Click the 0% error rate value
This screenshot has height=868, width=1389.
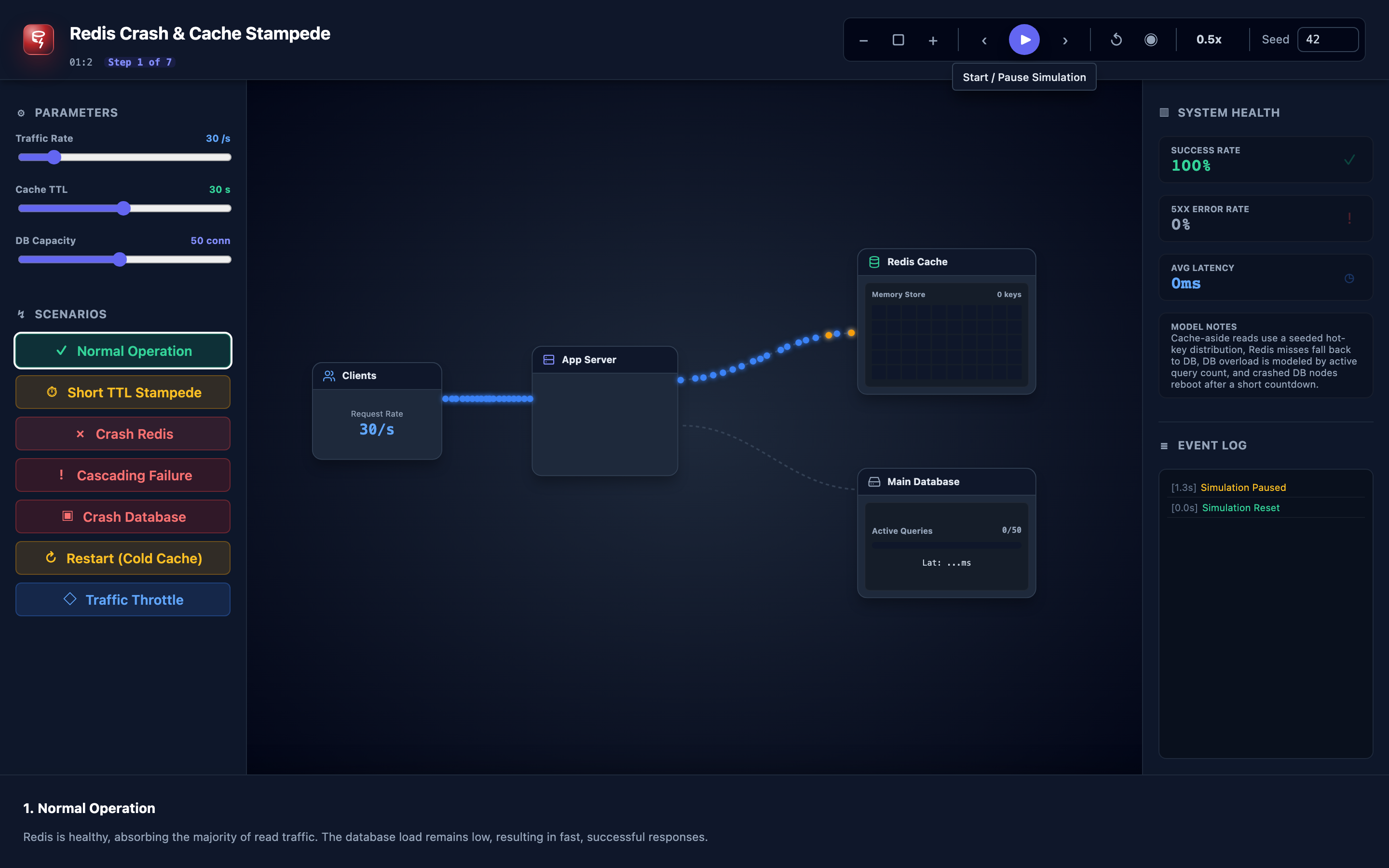tap(1181, 224)
